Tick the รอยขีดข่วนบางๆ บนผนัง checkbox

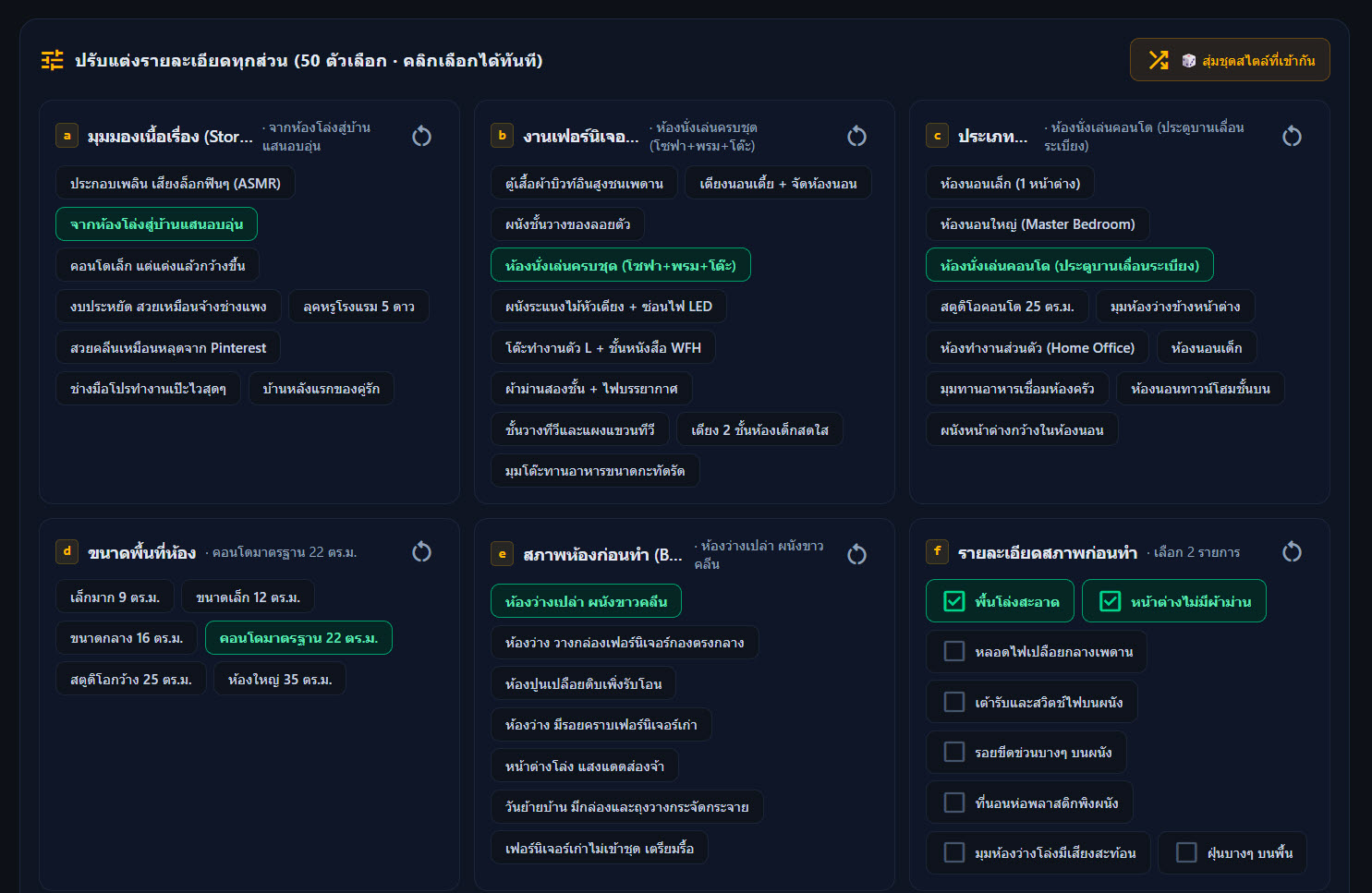click(954, 753)
